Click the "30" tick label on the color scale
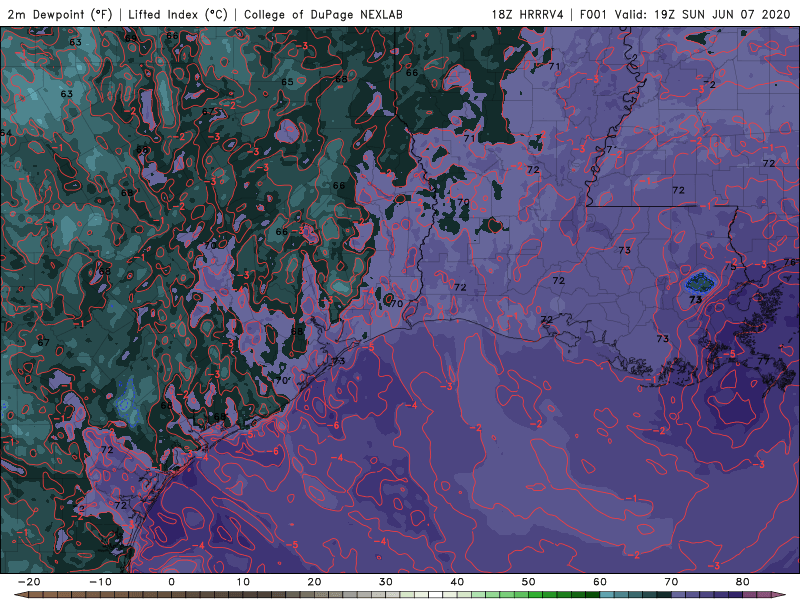Viewport: 800px width, 600px height. coord(386,582)
